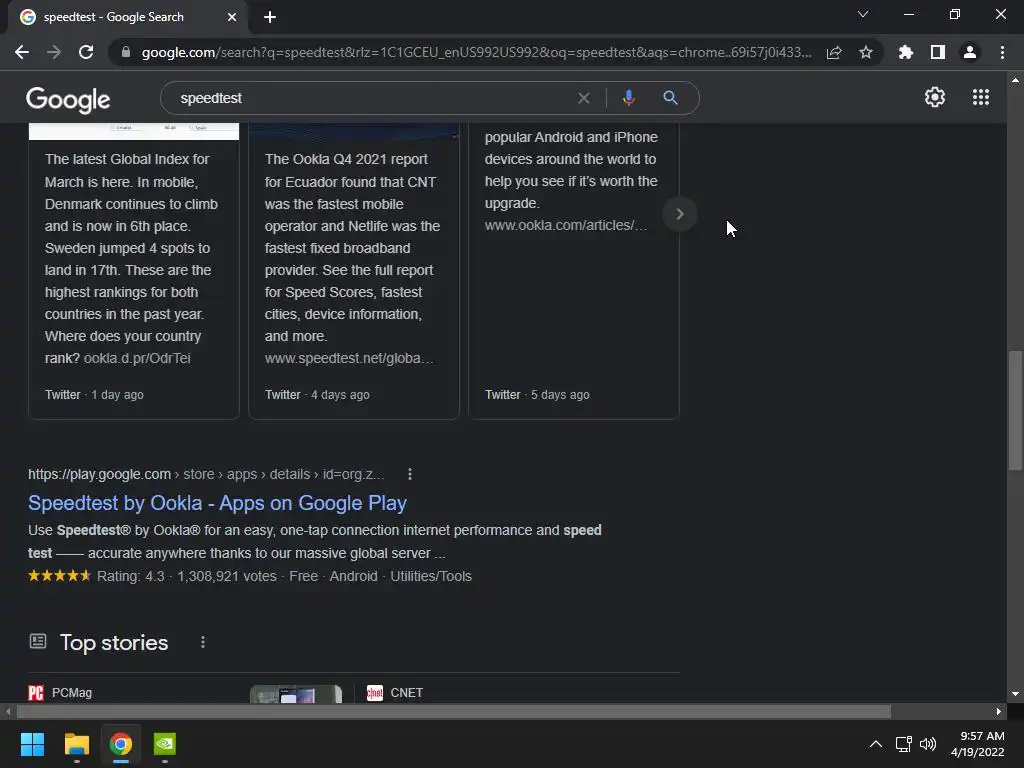Click the "Twitter · 5 days ago" text

click(537, 394)
